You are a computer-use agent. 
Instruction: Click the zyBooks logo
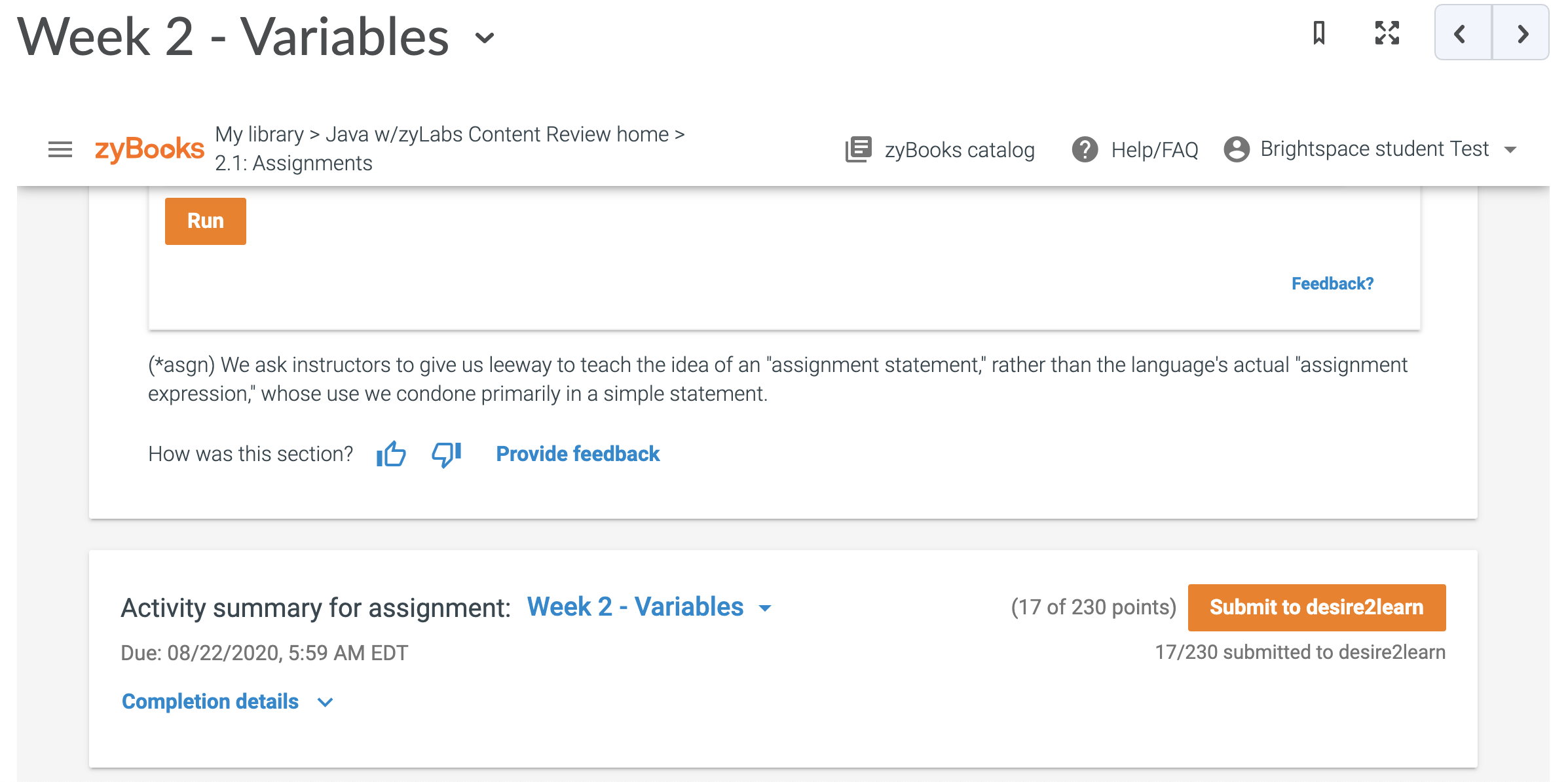coord(149,149)
